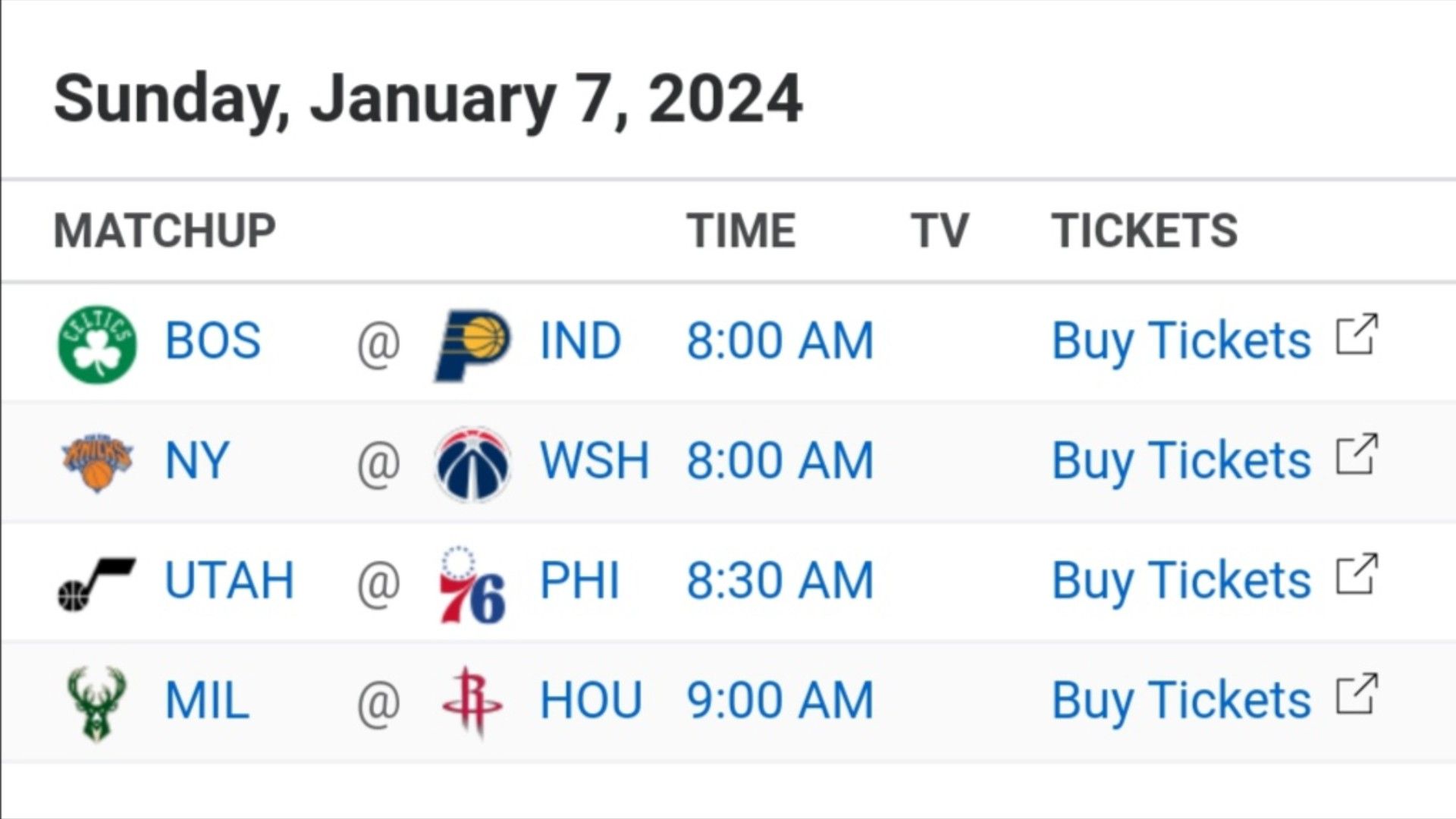The height and width of the screenshot is (819, 1456).
Task: Open external link icon for MIL game
Action: click(1357, 693)
